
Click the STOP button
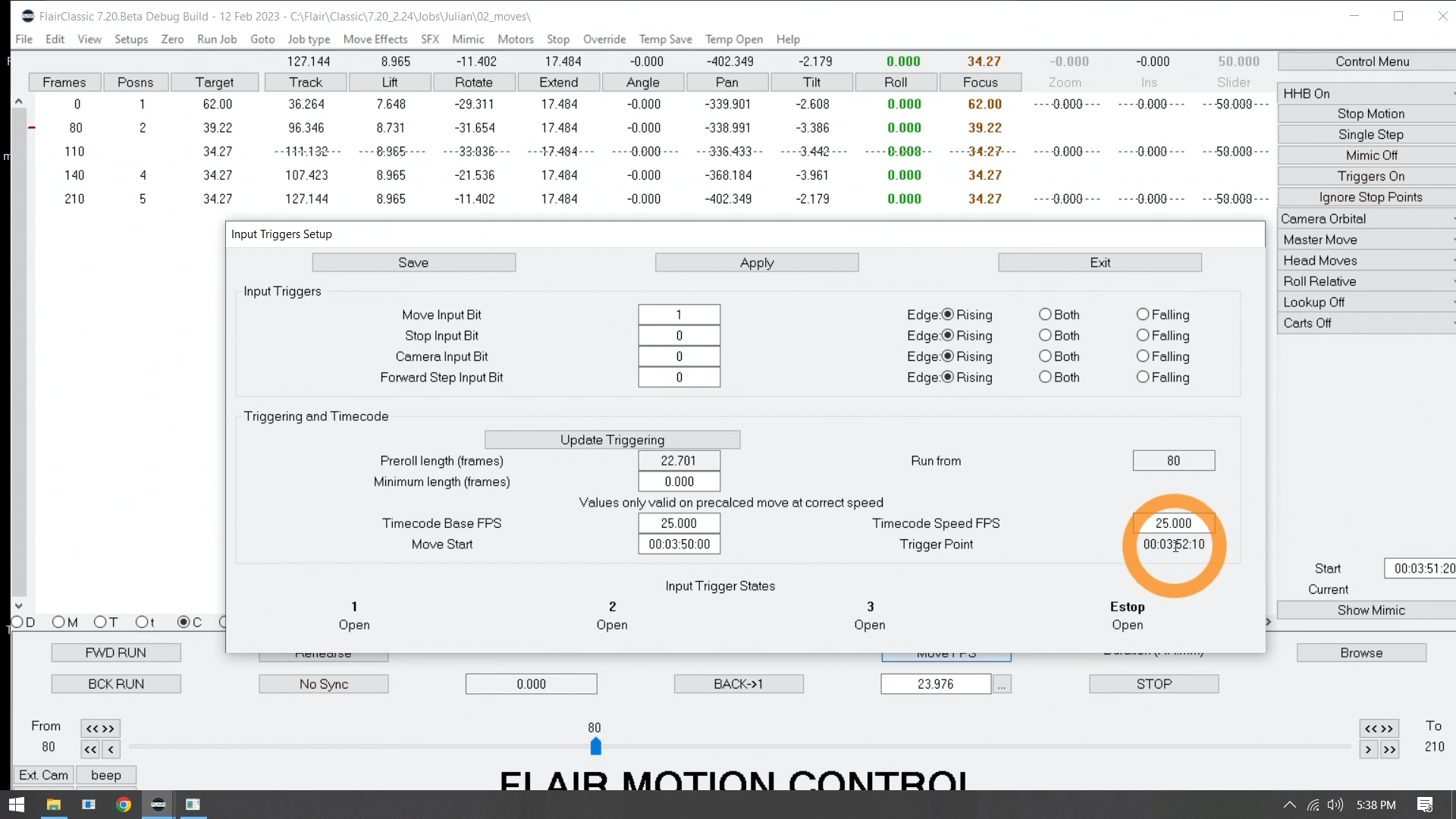(1154, 684)
